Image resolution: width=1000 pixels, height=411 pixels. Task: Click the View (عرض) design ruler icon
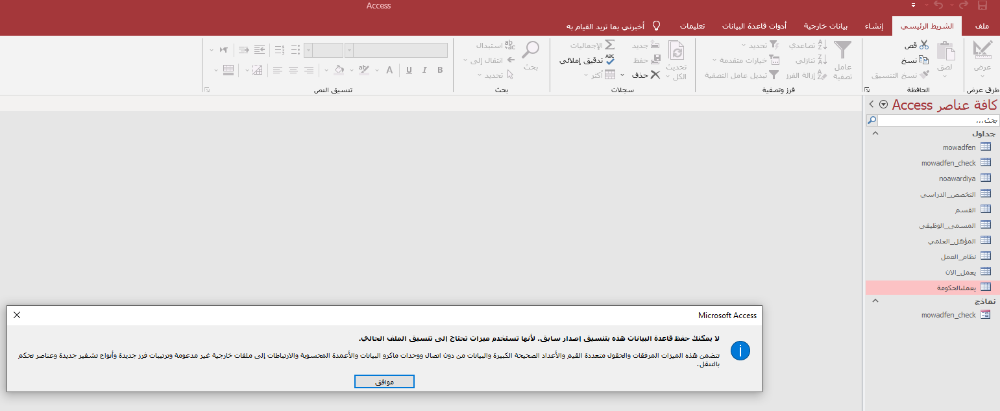point(982,51)
